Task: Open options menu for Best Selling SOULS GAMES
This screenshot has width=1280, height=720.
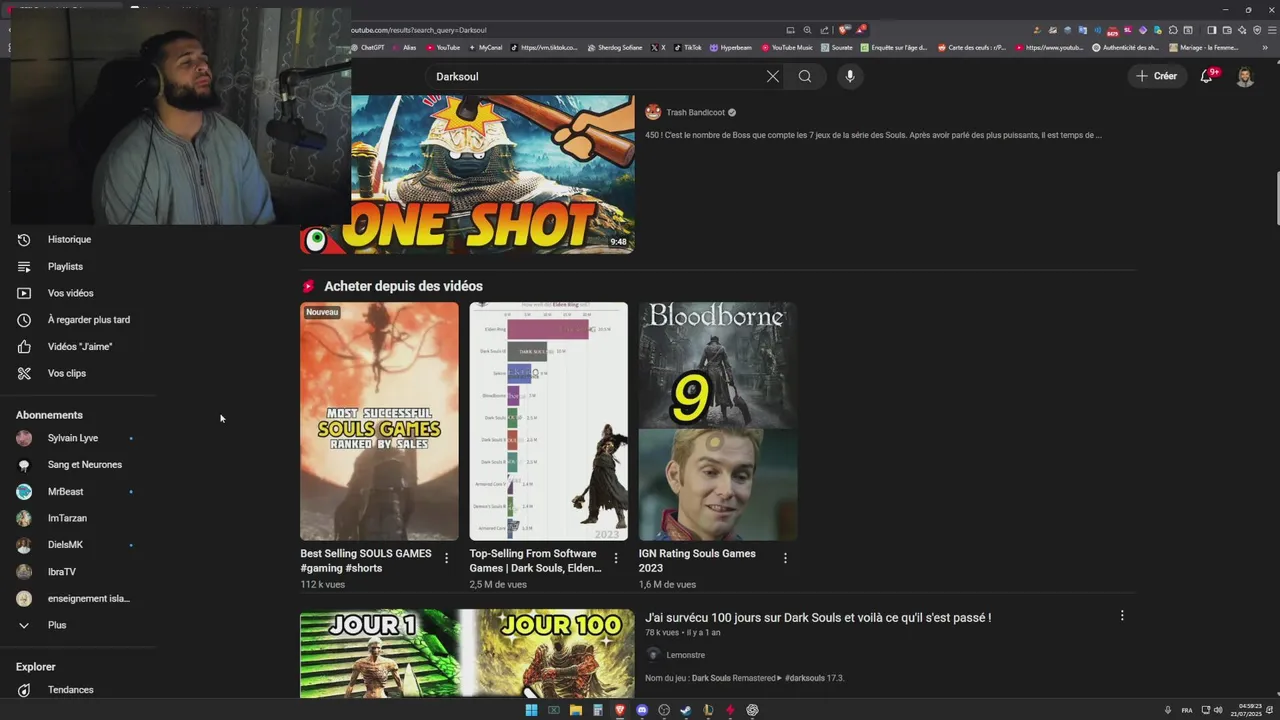Action: [447, 558]
